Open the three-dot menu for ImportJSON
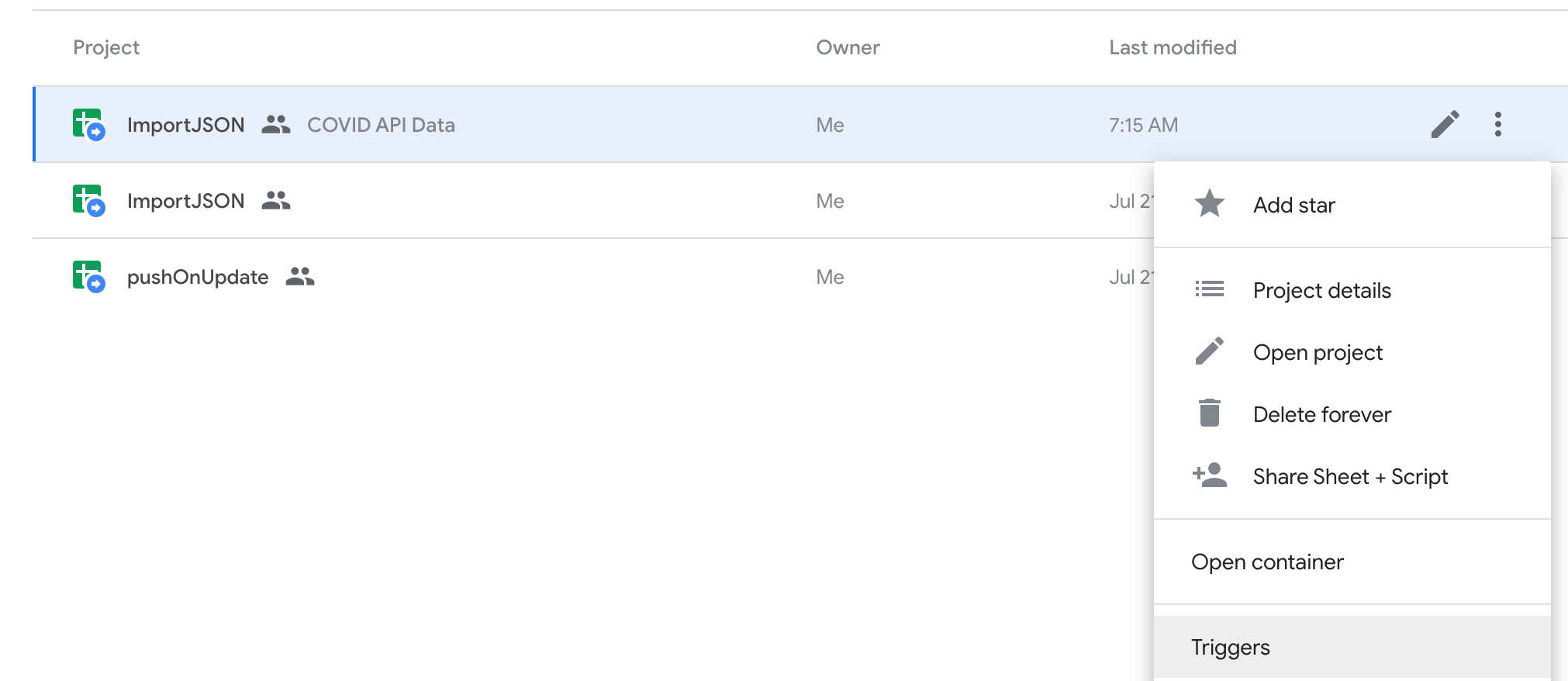The height and width of the screenshot is (681, 1568). pyautogui.click(x=1497, y=124)
